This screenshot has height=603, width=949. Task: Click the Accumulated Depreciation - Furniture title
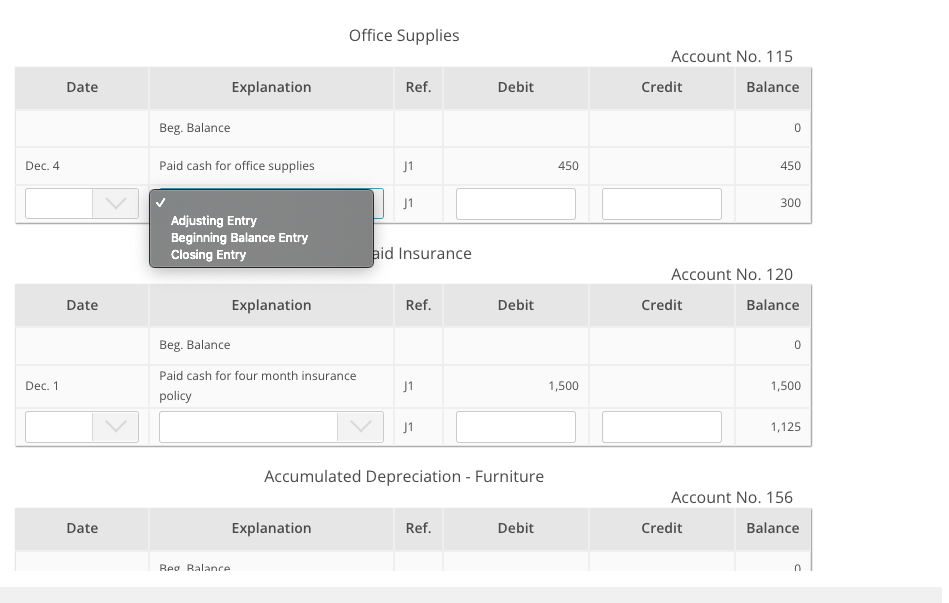click(x=404, y=476)
